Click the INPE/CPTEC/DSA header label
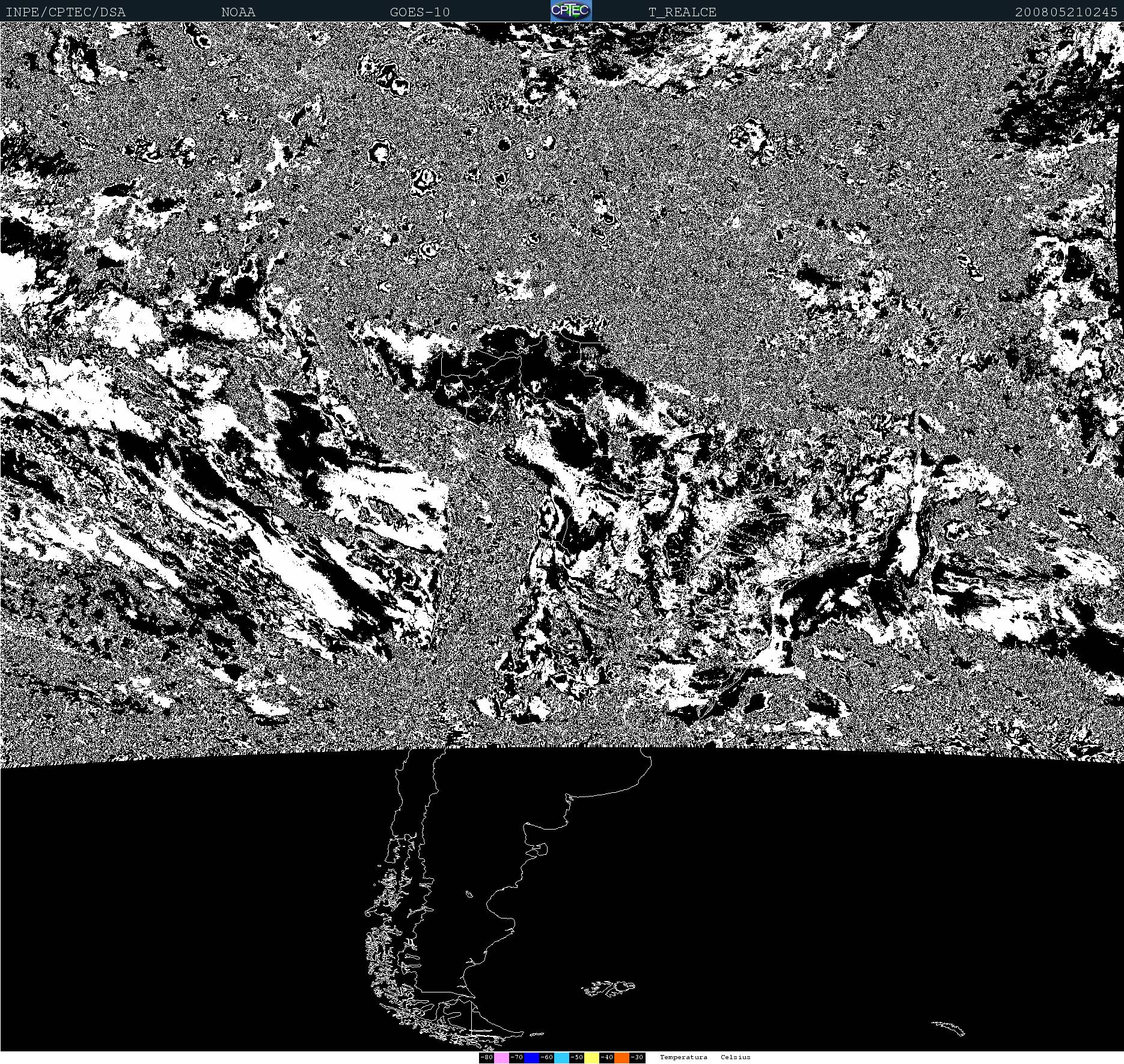 coord(66,12)
